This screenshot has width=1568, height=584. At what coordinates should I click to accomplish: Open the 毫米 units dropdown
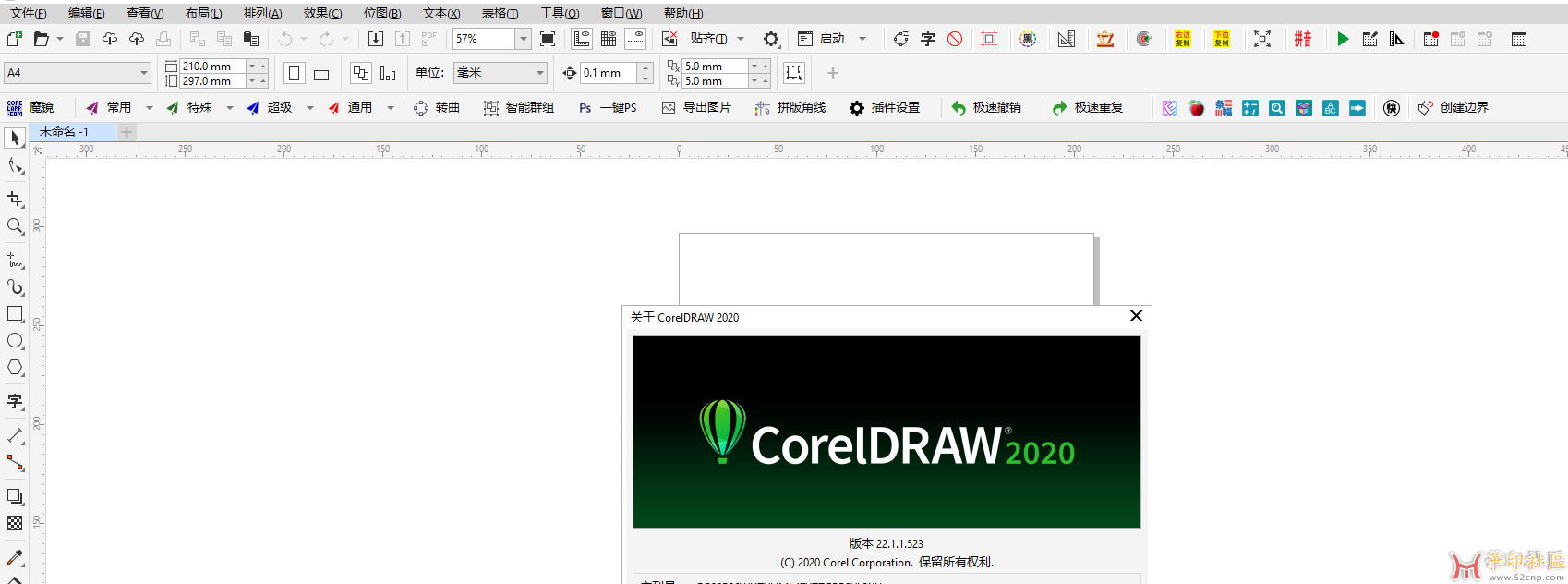pos(540,73)
